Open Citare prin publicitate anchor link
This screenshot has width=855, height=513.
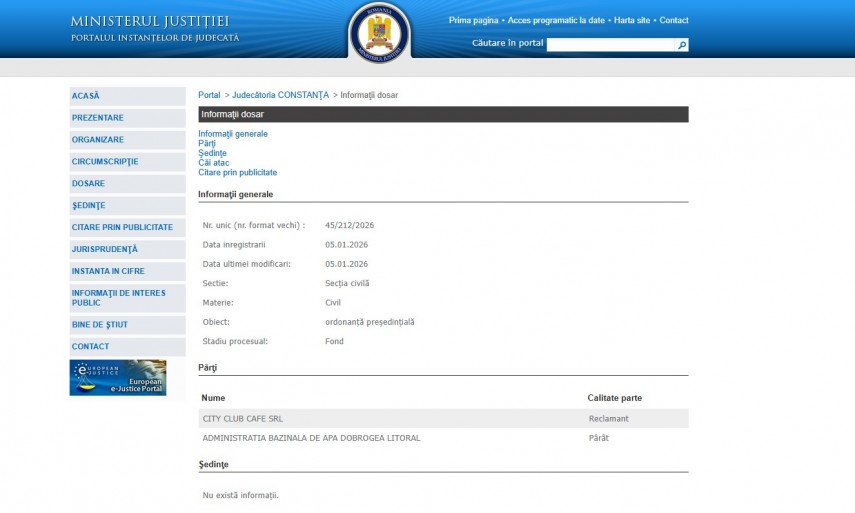pyautogui.click(x=237, y=172)
